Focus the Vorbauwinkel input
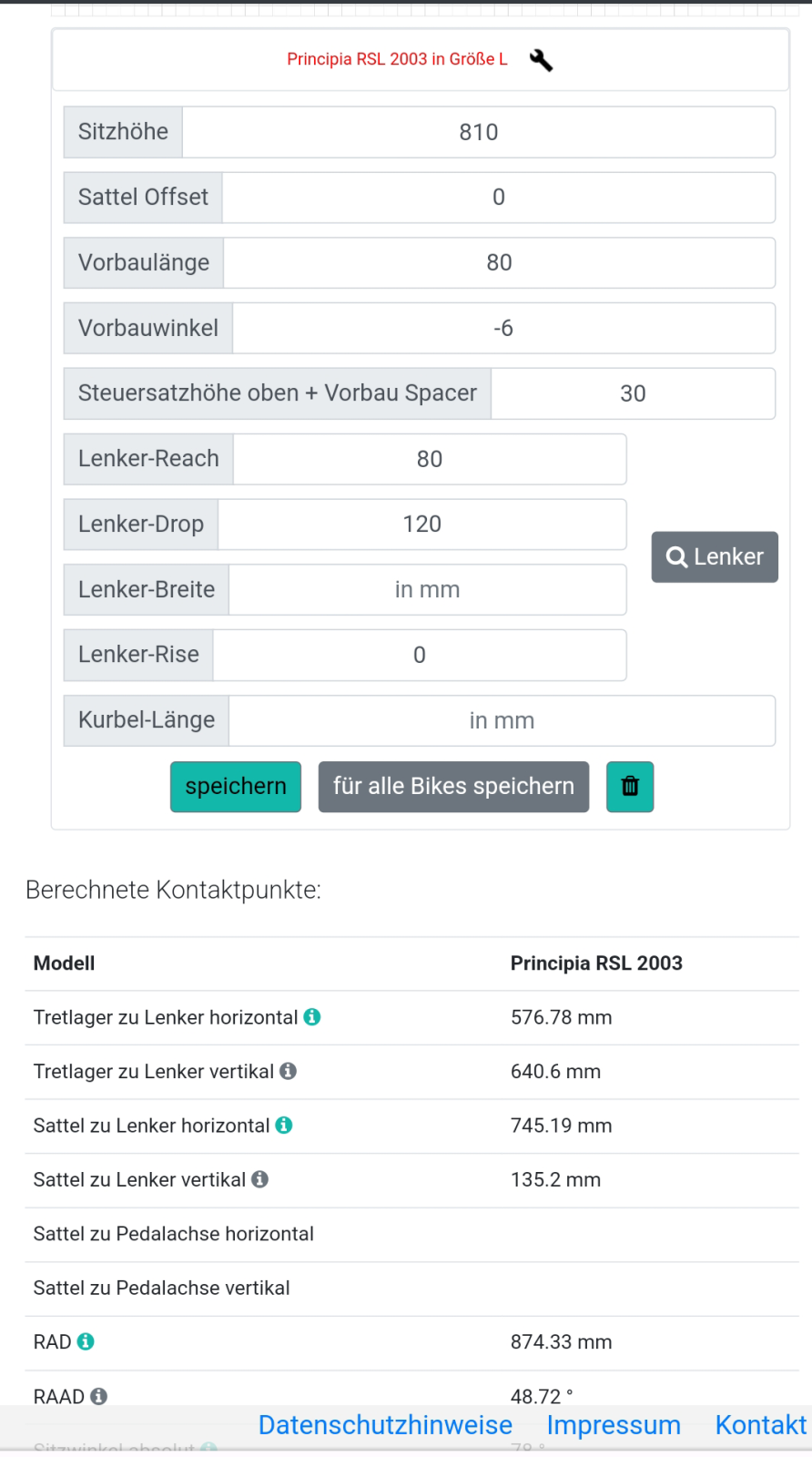The height and width of the screenshot is (1457, 812). coord(503,328)
